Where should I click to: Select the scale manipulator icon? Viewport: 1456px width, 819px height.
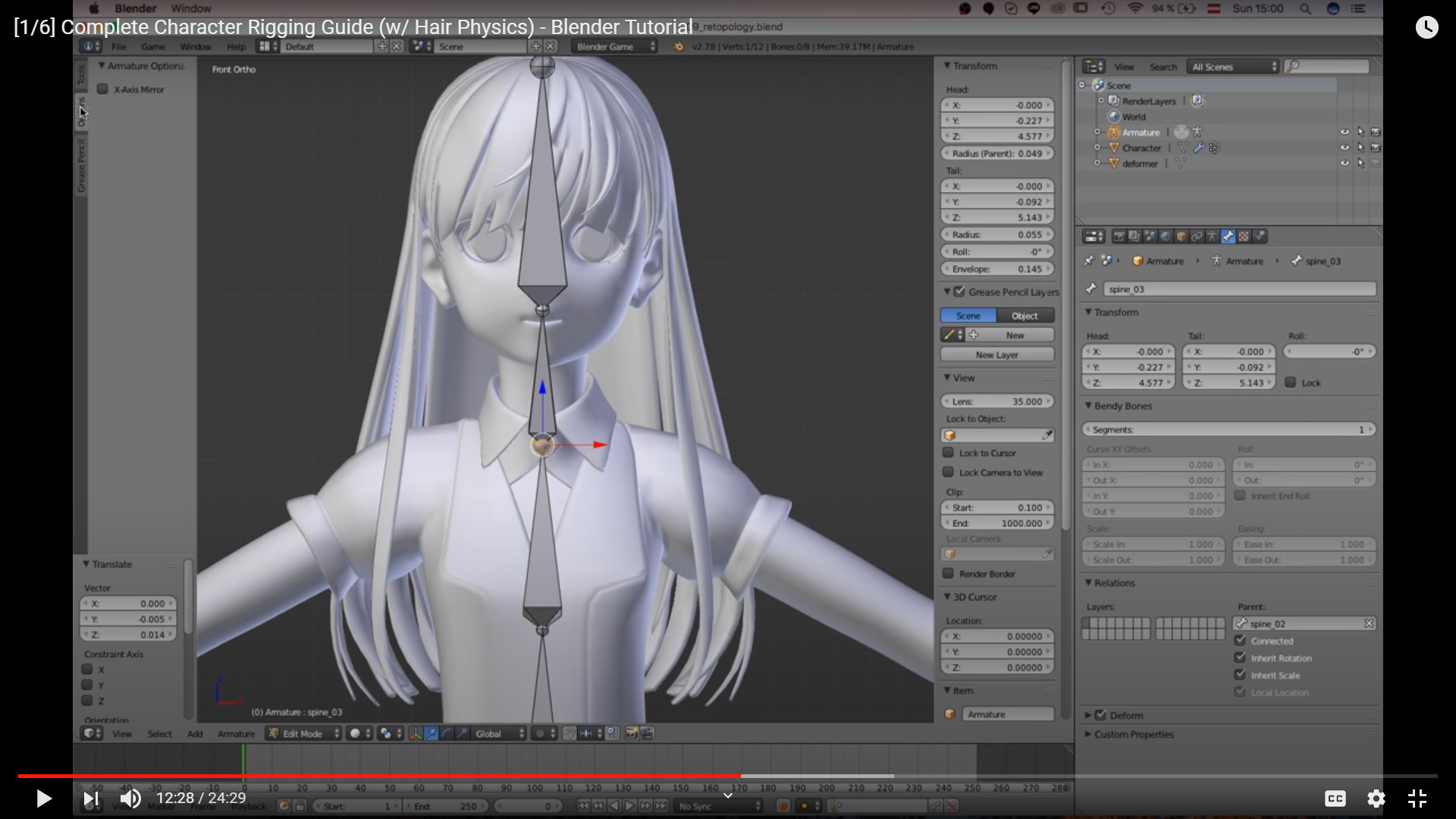[x=462, y=733]
